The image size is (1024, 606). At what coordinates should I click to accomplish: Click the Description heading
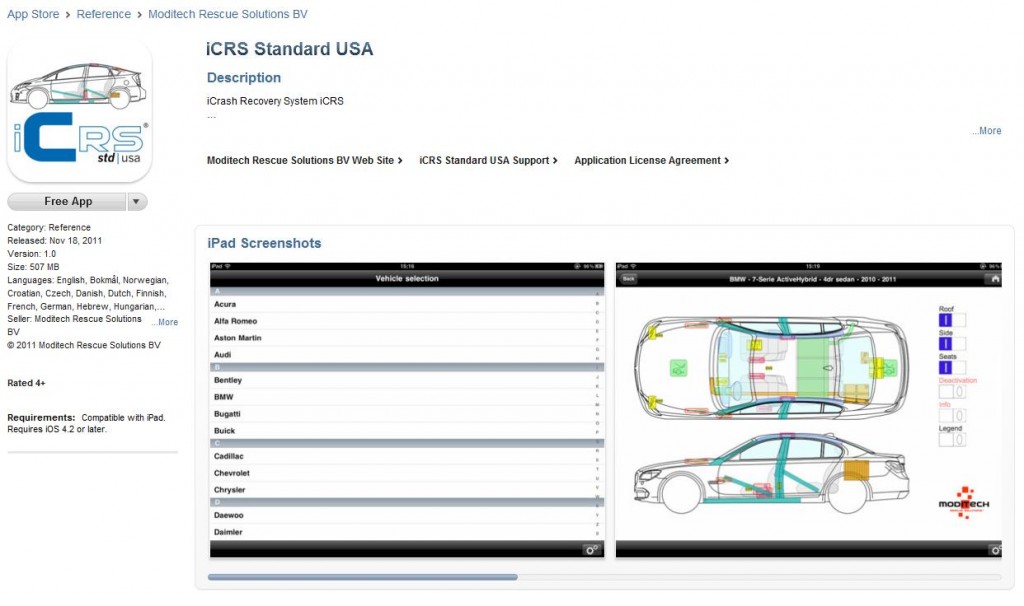[244, 78]
